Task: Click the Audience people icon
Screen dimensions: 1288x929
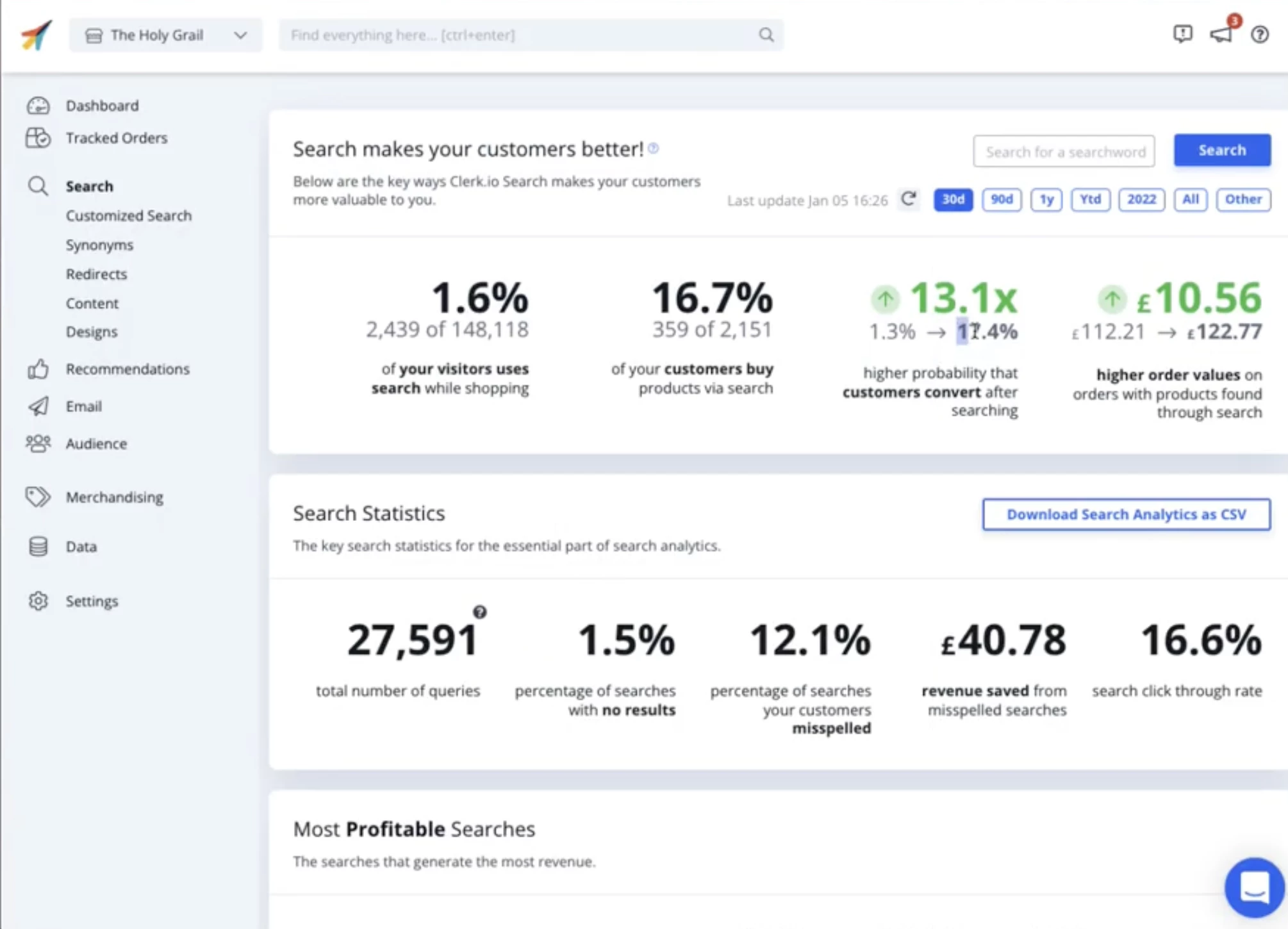Action: (38, 443)
